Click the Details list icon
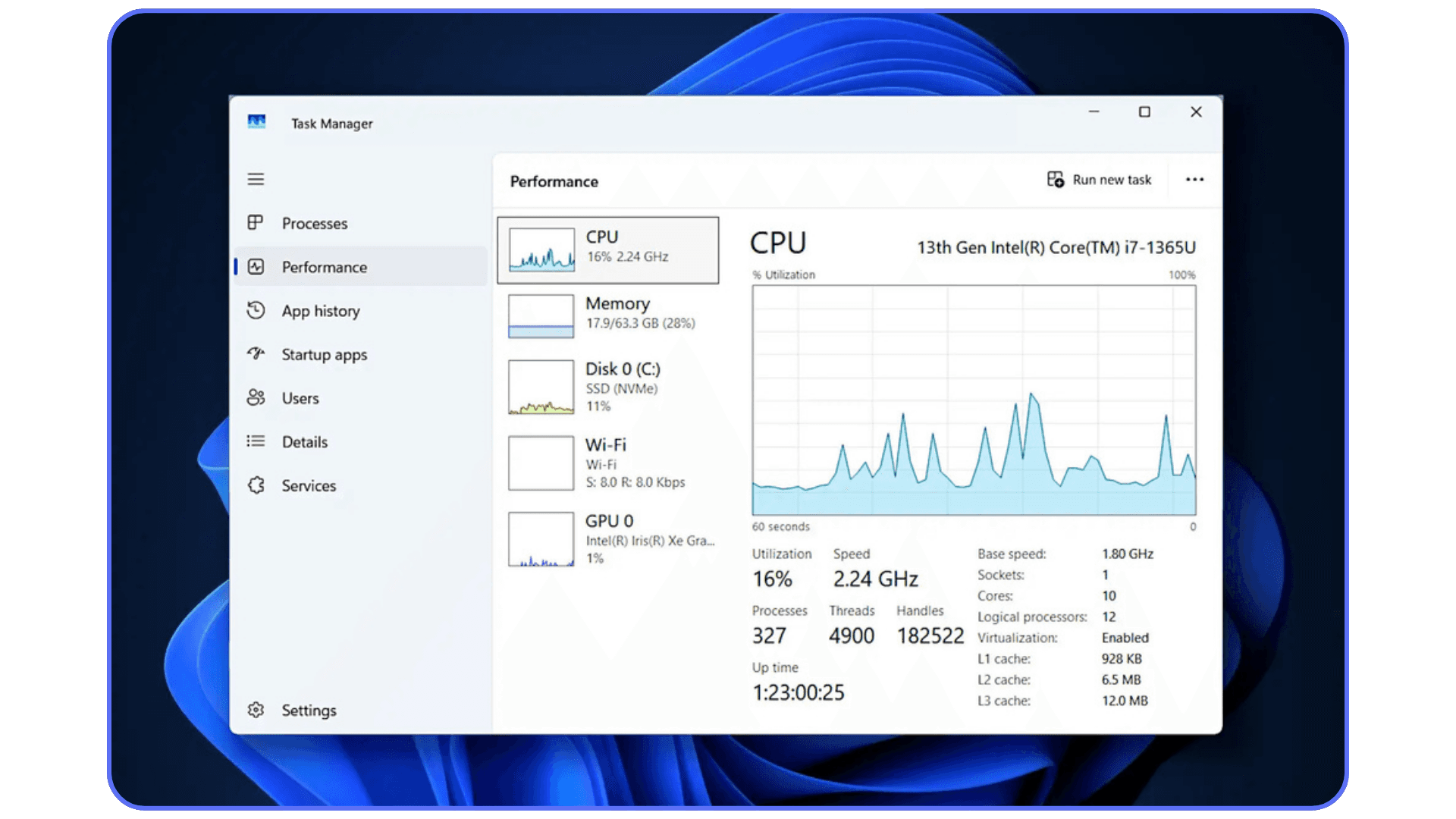This screenshot has width=1456, height=819. point(256,441)
